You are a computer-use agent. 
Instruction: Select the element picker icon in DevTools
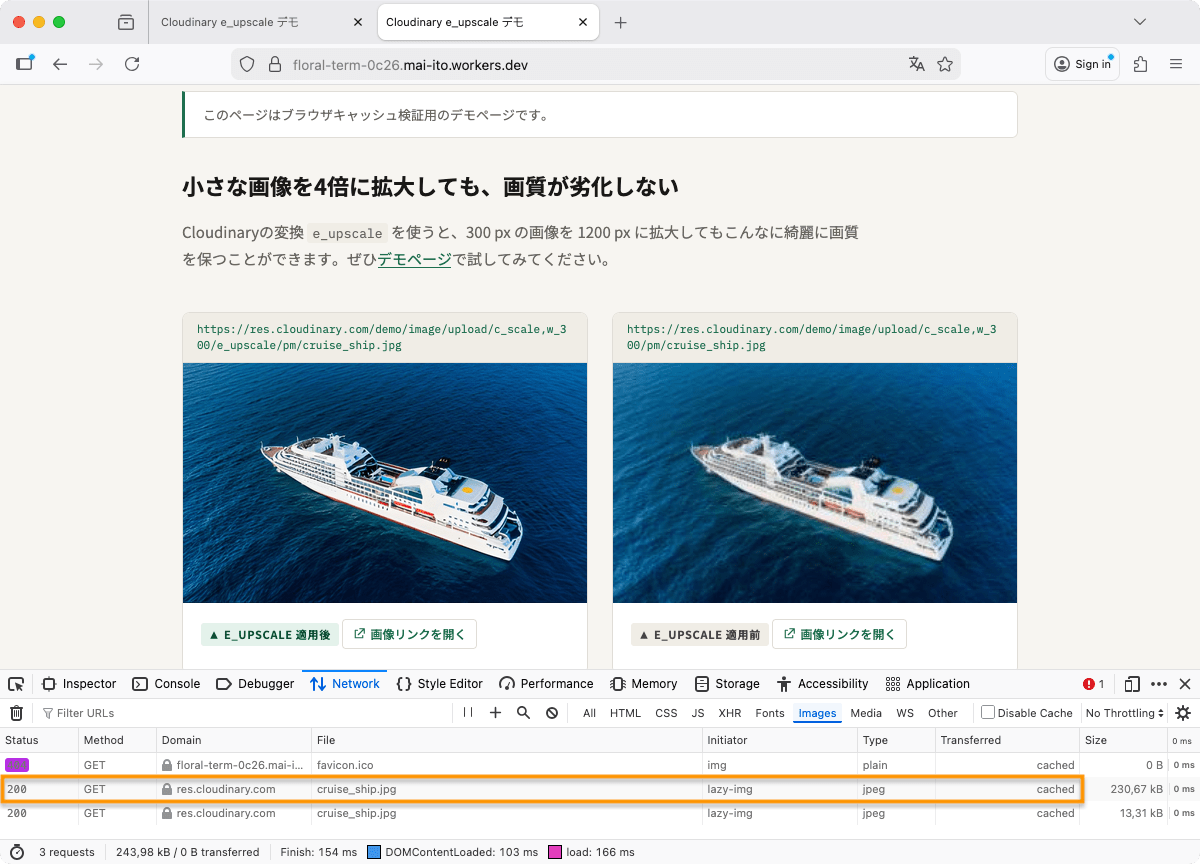[x=15, y=683]
